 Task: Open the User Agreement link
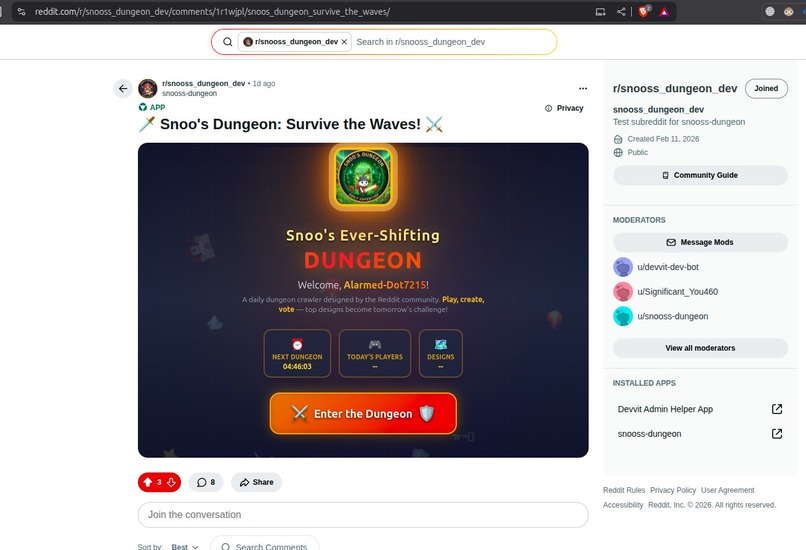(x=727, y=490)
